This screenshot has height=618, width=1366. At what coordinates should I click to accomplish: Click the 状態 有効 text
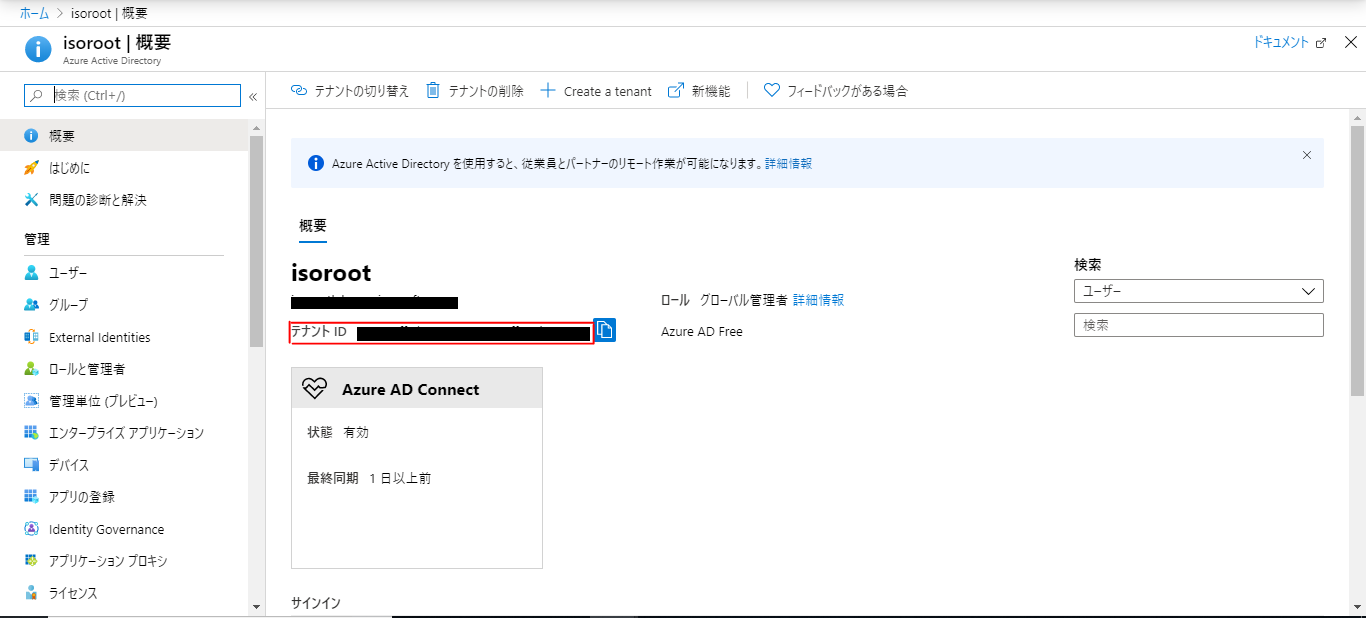(x=338, y=432)
